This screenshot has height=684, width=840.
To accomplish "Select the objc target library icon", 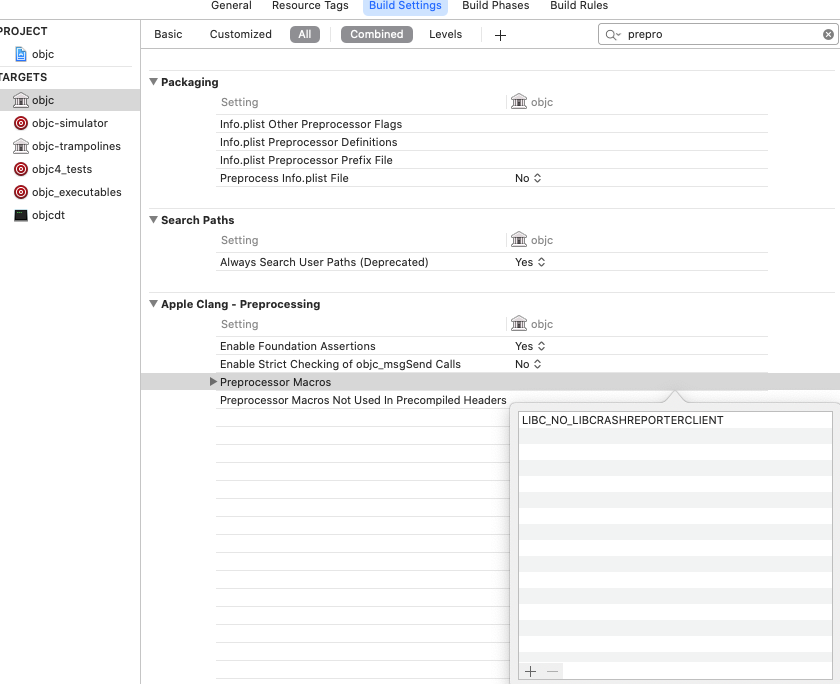I will pyautogui.click(x=21, y=100).
